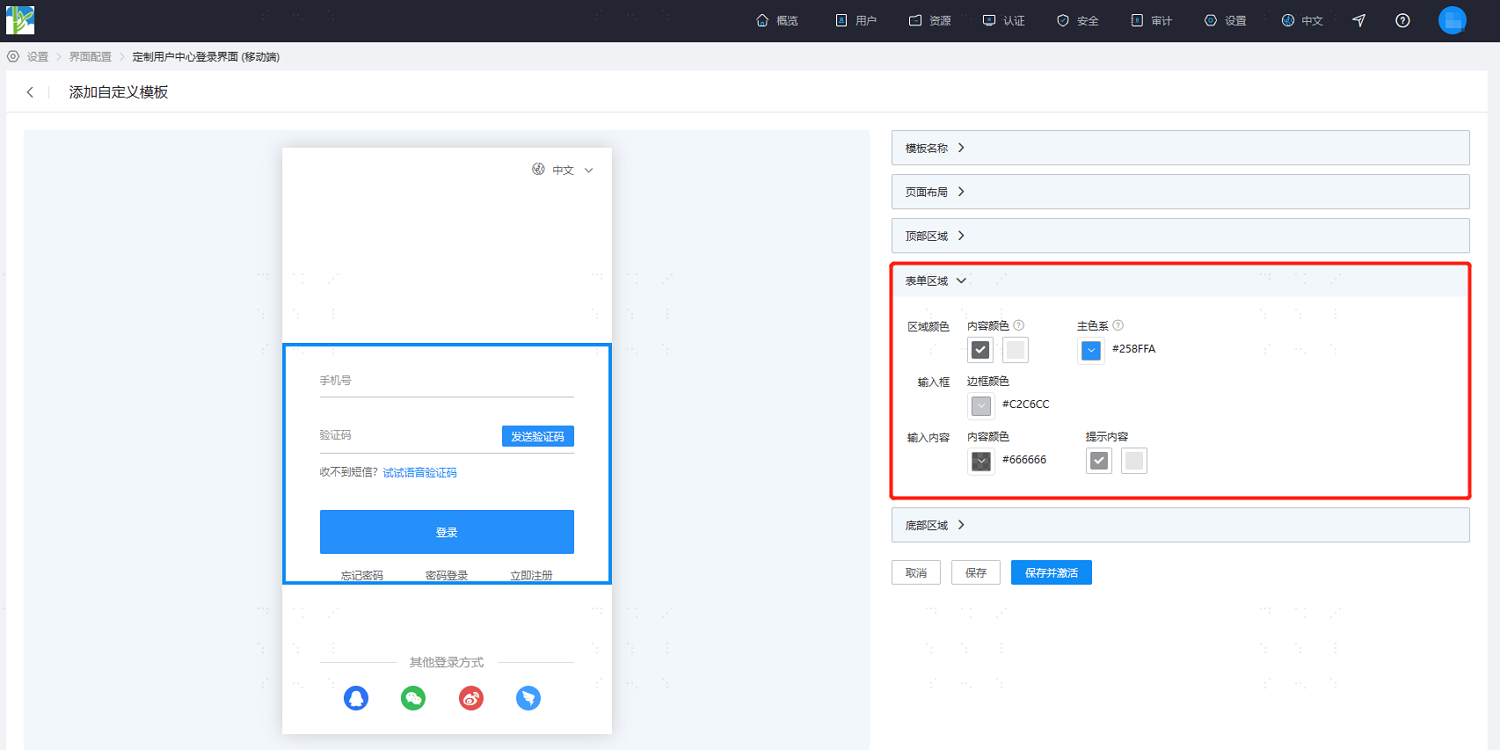The height and width of the screenshot is (750, 1500).
Task: Open the 设置 menu in top navigation
Action: tap(1226, 20)
